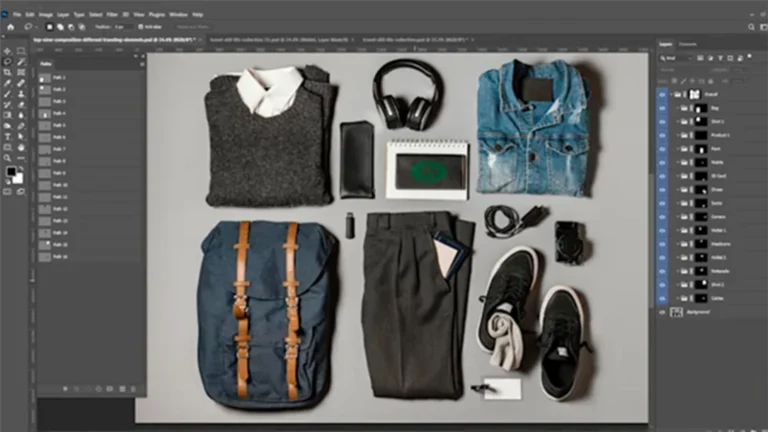Screen dimensions: 768x432
Task: Select Path 4 in Paths panel
Action: pos(91,113)
